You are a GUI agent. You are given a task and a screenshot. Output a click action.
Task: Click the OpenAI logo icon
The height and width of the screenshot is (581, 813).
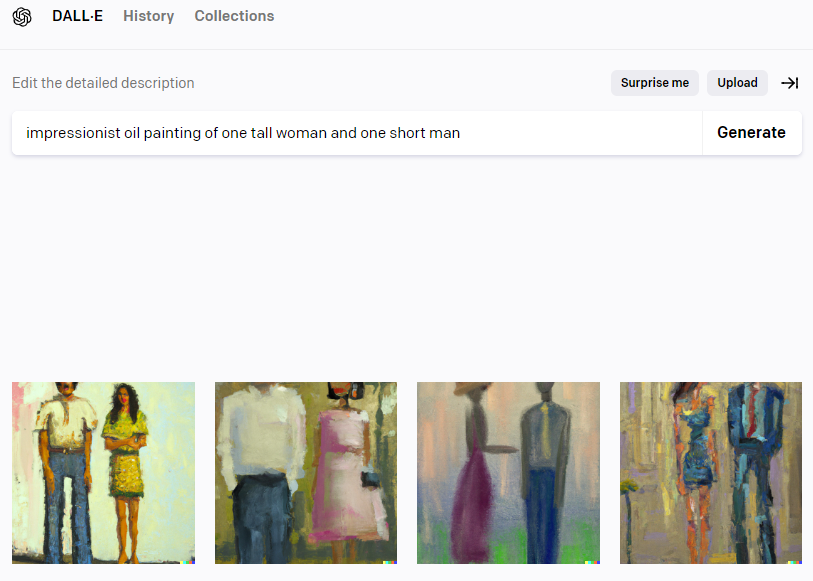(x=22, y=17)
